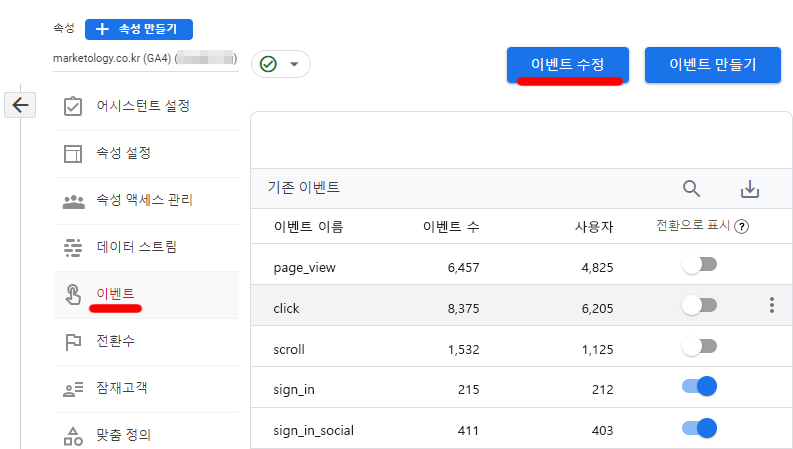Disable conversion toggle for sign_in
793x449 pixels.
point(699,387)
